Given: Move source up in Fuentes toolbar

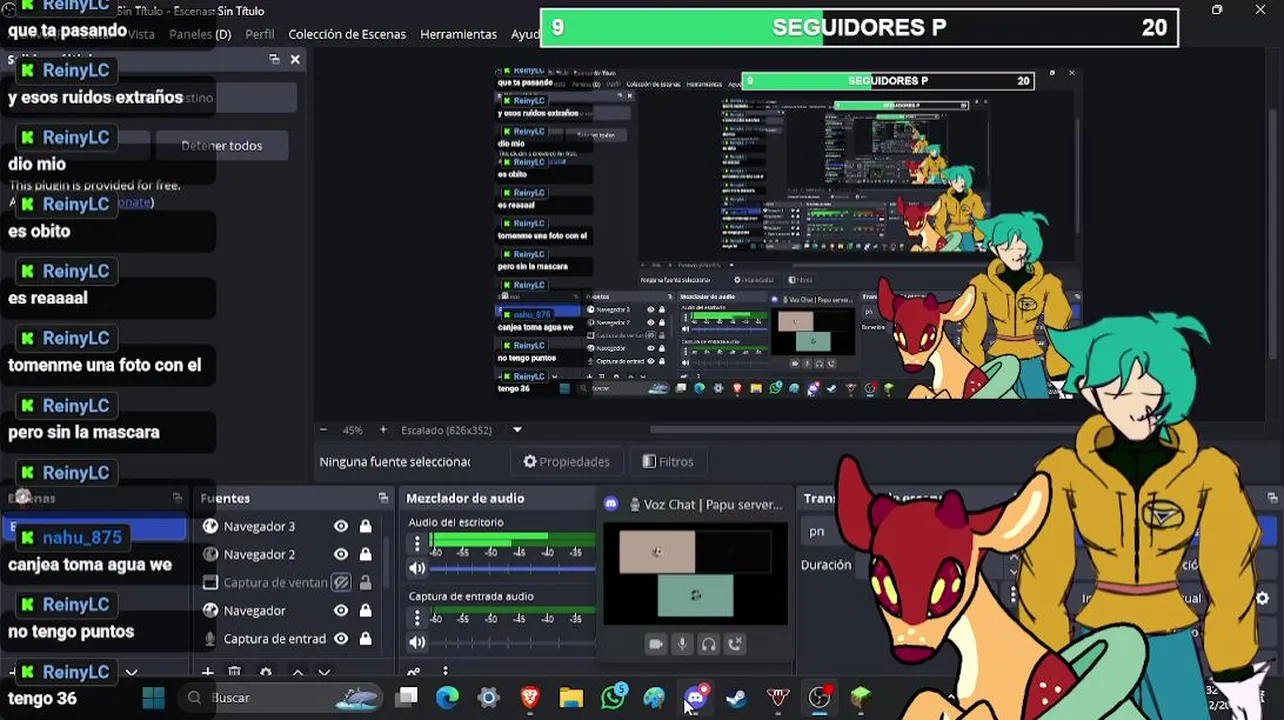Looking at the screenshot, I should (x=297, y=672).
